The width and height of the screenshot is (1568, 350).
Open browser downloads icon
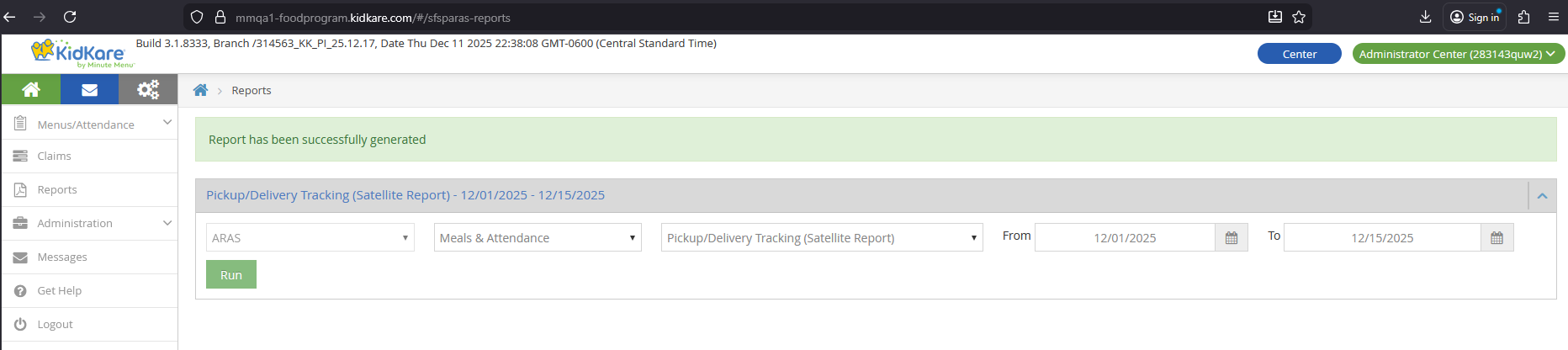pos(1425,17)
